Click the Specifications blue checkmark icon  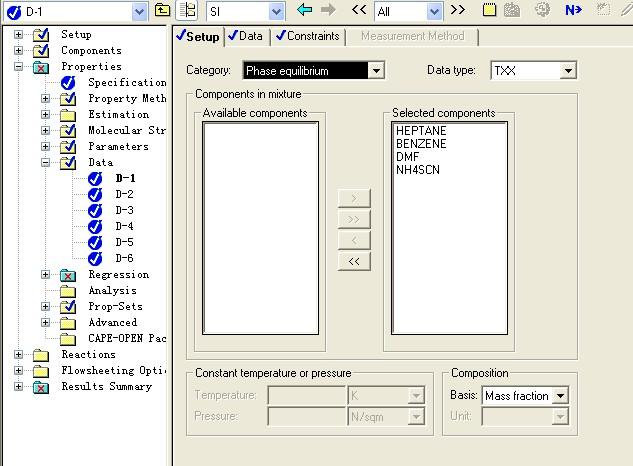point(68,83)
